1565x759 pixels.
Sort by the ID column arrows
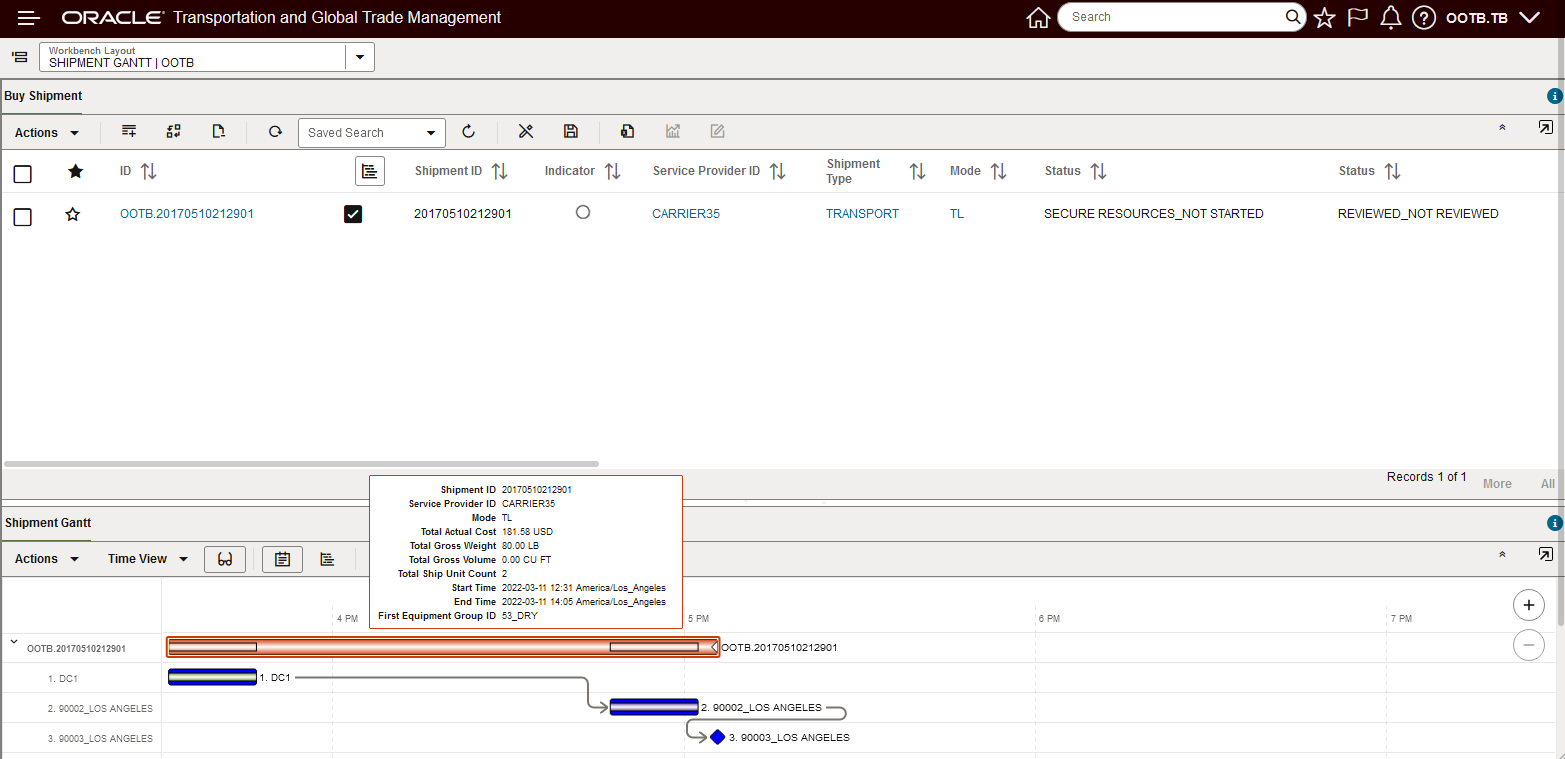click(x=149, y=171)
